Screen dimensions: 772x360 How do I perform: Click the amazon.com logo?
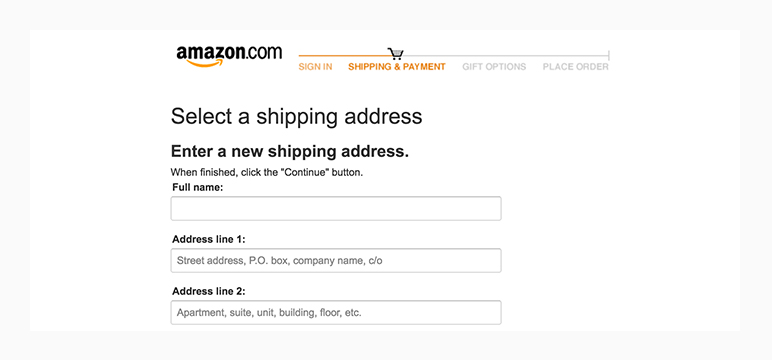[229, 56]
